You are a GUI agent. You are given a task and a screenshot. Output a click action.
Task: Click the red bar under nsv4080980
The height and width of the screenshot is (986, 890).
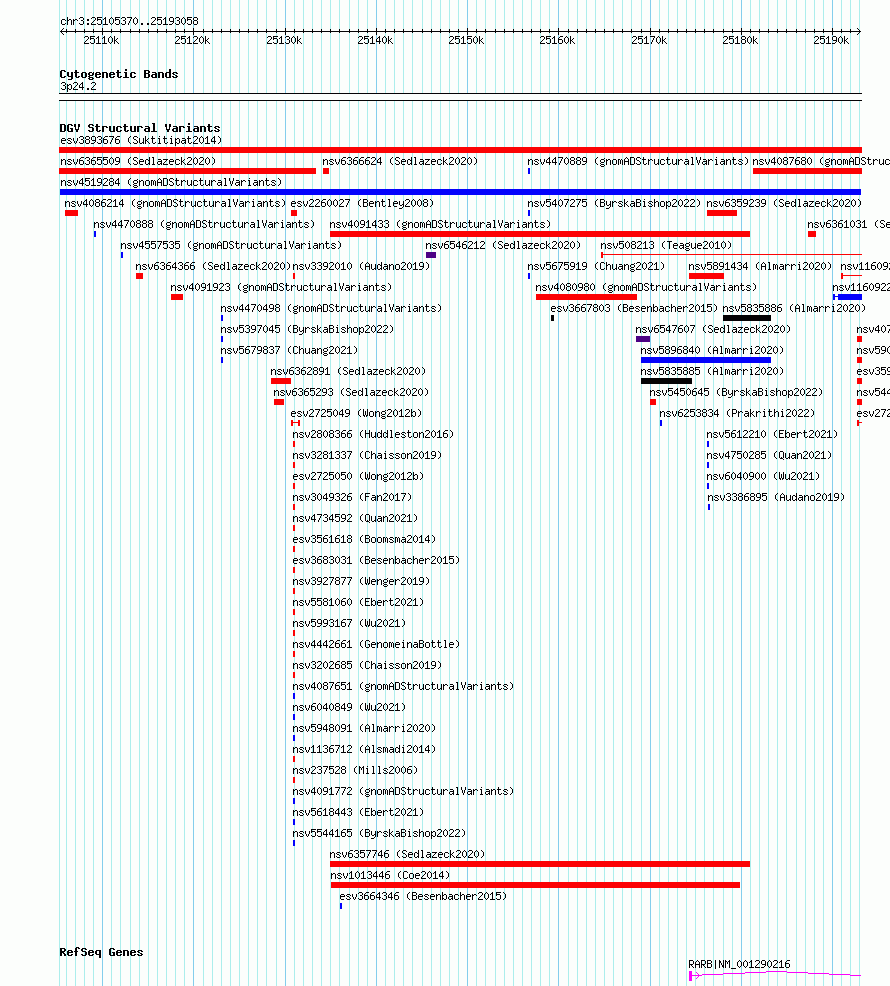pos(586,297)
